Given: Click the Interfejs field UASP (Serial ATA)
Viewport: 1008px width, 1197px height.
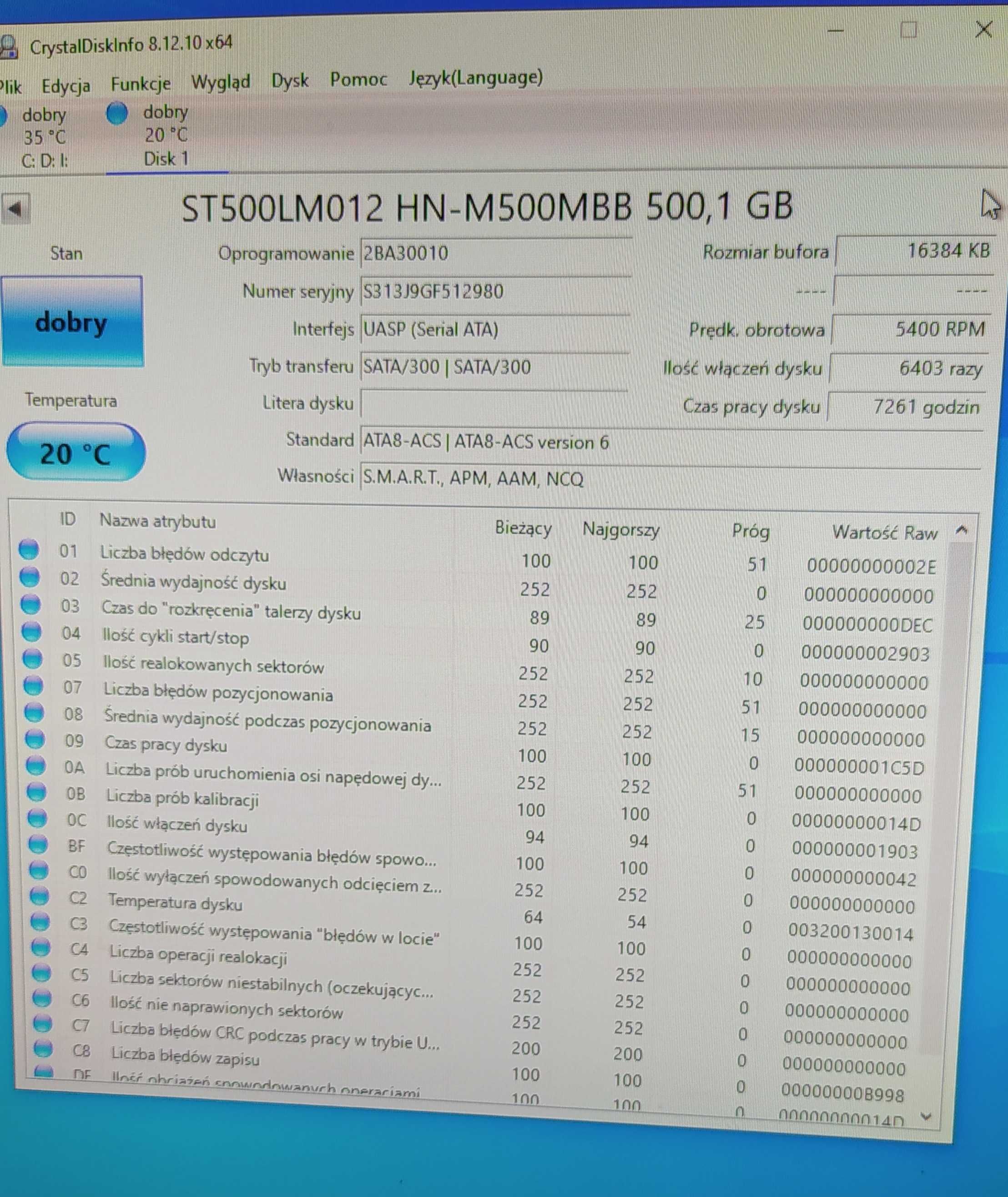Looking at the screenshot, I should coord(495,330).
